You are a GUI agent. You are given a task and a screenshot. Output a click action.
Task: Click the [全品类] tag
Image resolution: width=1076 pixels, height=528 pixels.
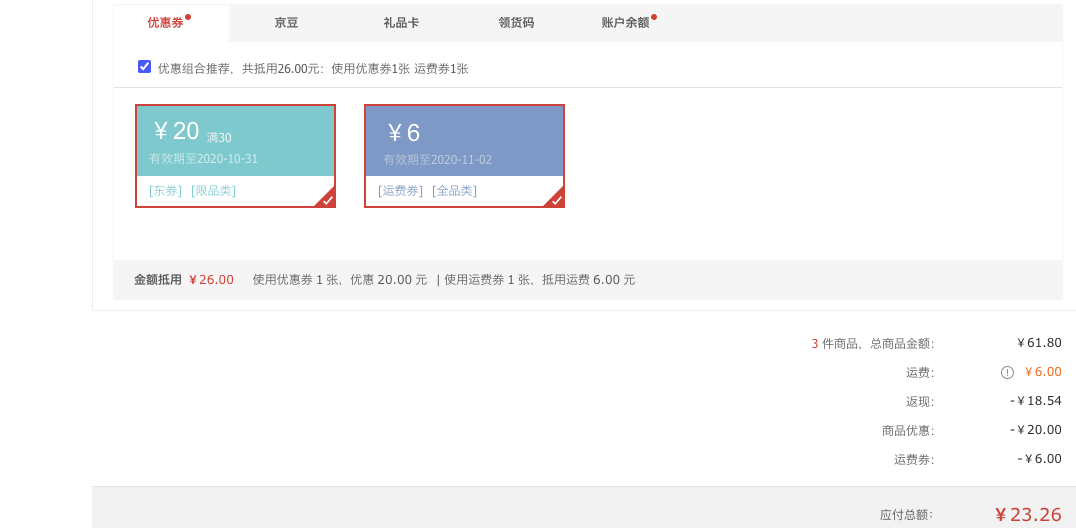point(454,191)
